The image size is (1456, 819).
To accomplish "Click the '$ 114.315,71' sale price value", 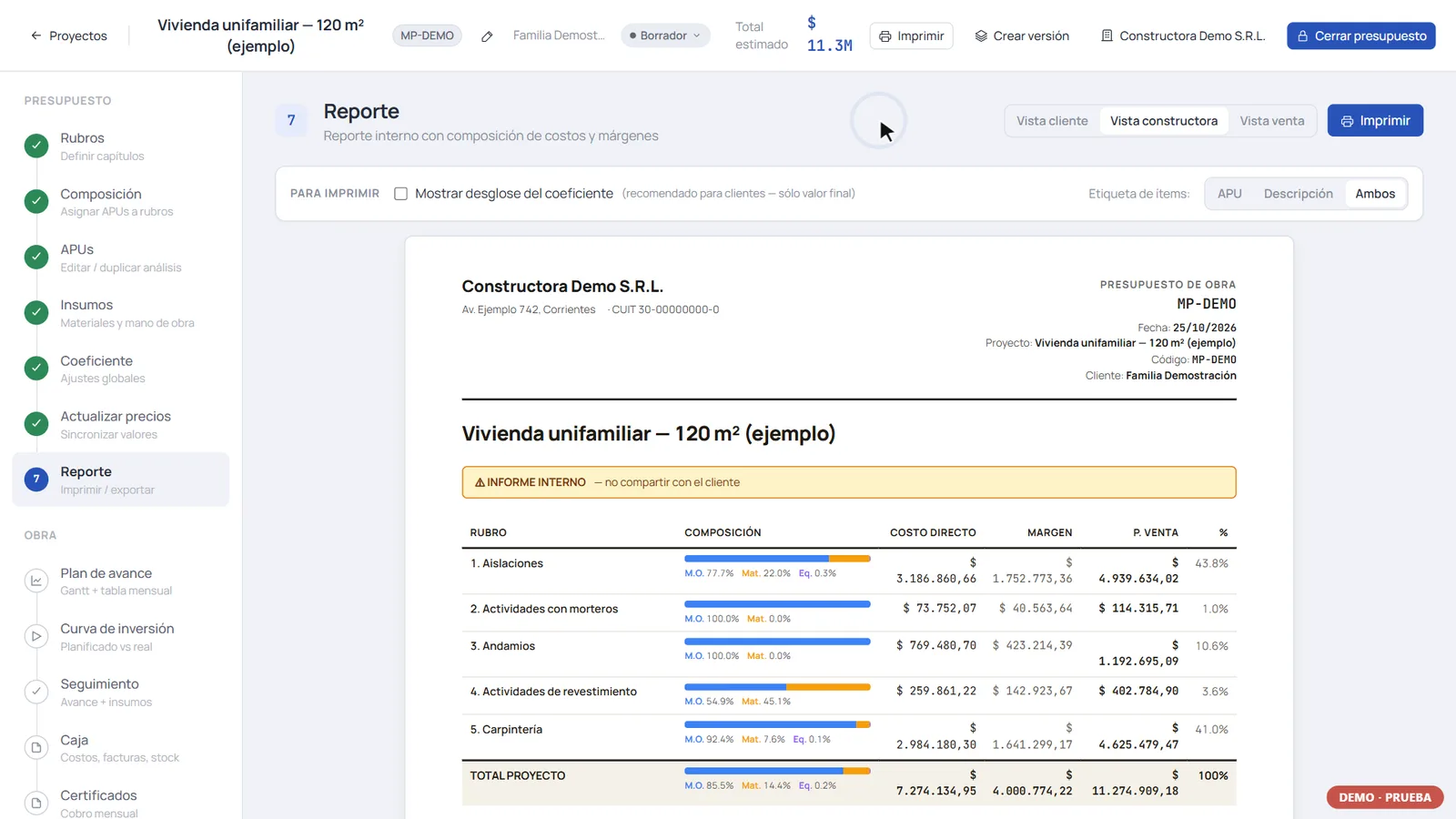I will tap(1138, 608).
